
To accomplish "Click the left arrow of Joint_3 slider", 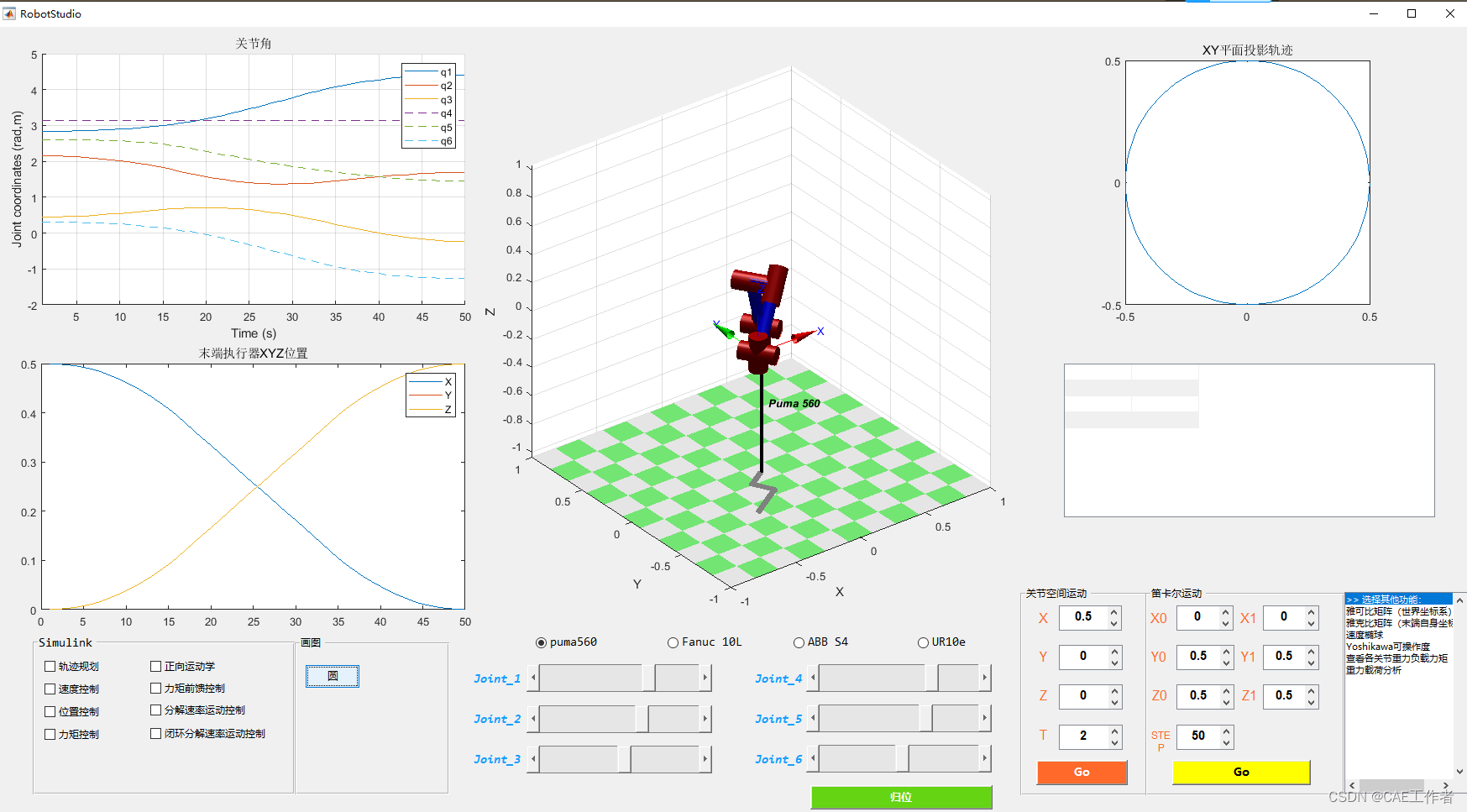I will coord(532,759).
